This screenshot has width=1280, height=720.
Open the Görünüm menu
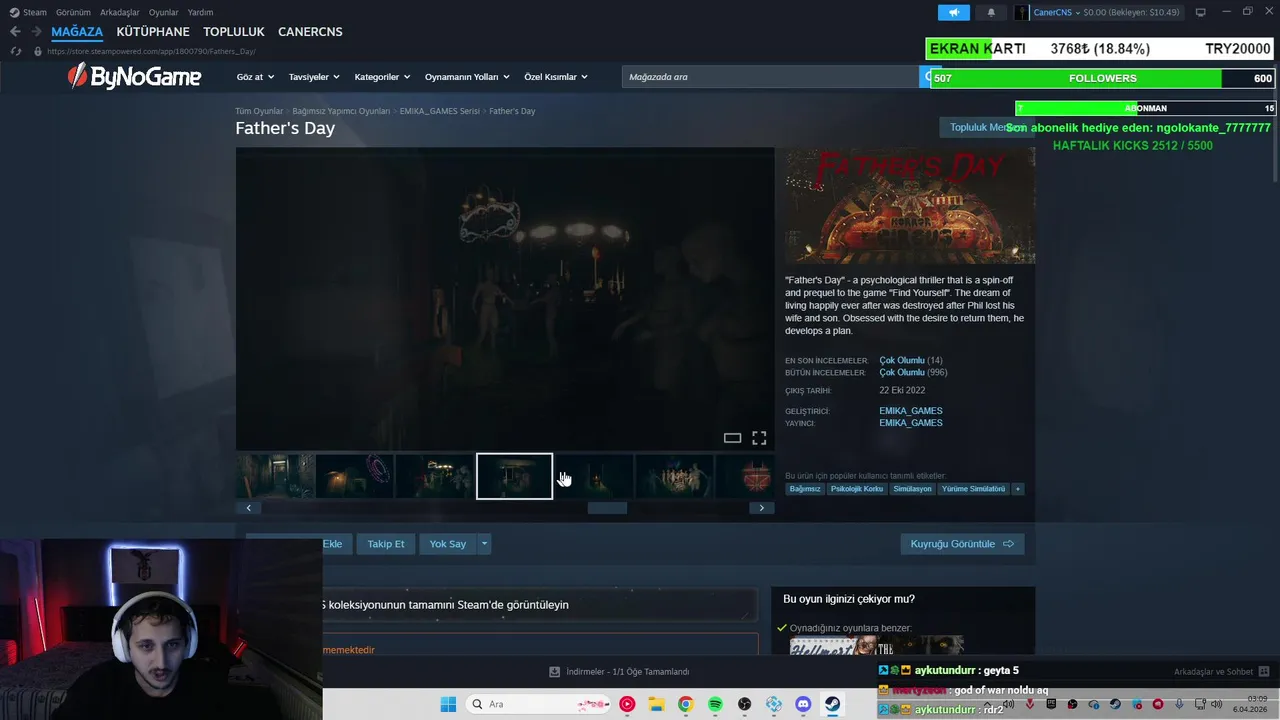click(x=73, y=12)
